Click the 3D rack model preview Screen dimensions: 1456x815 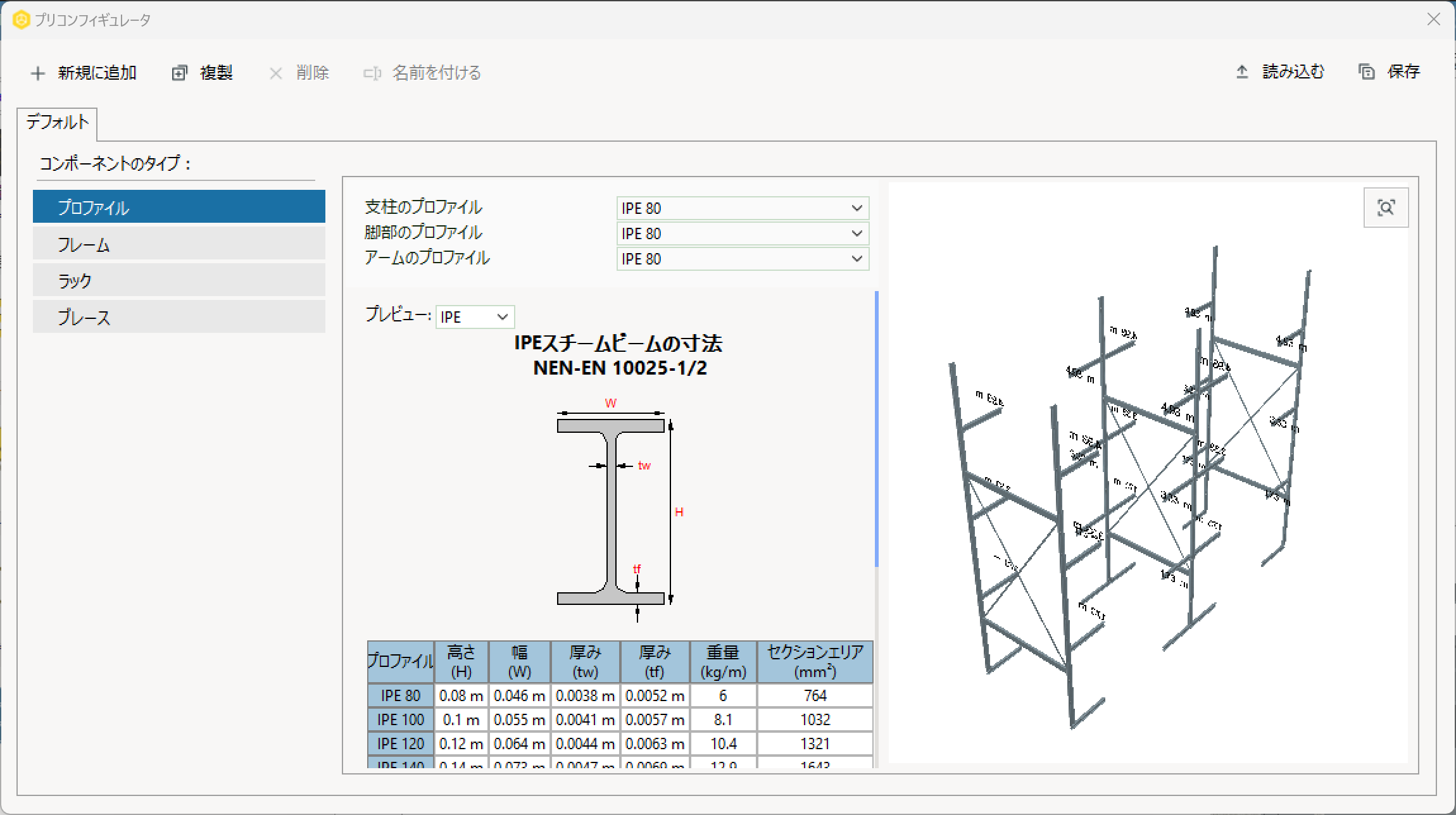click(x=1148, y=473)
